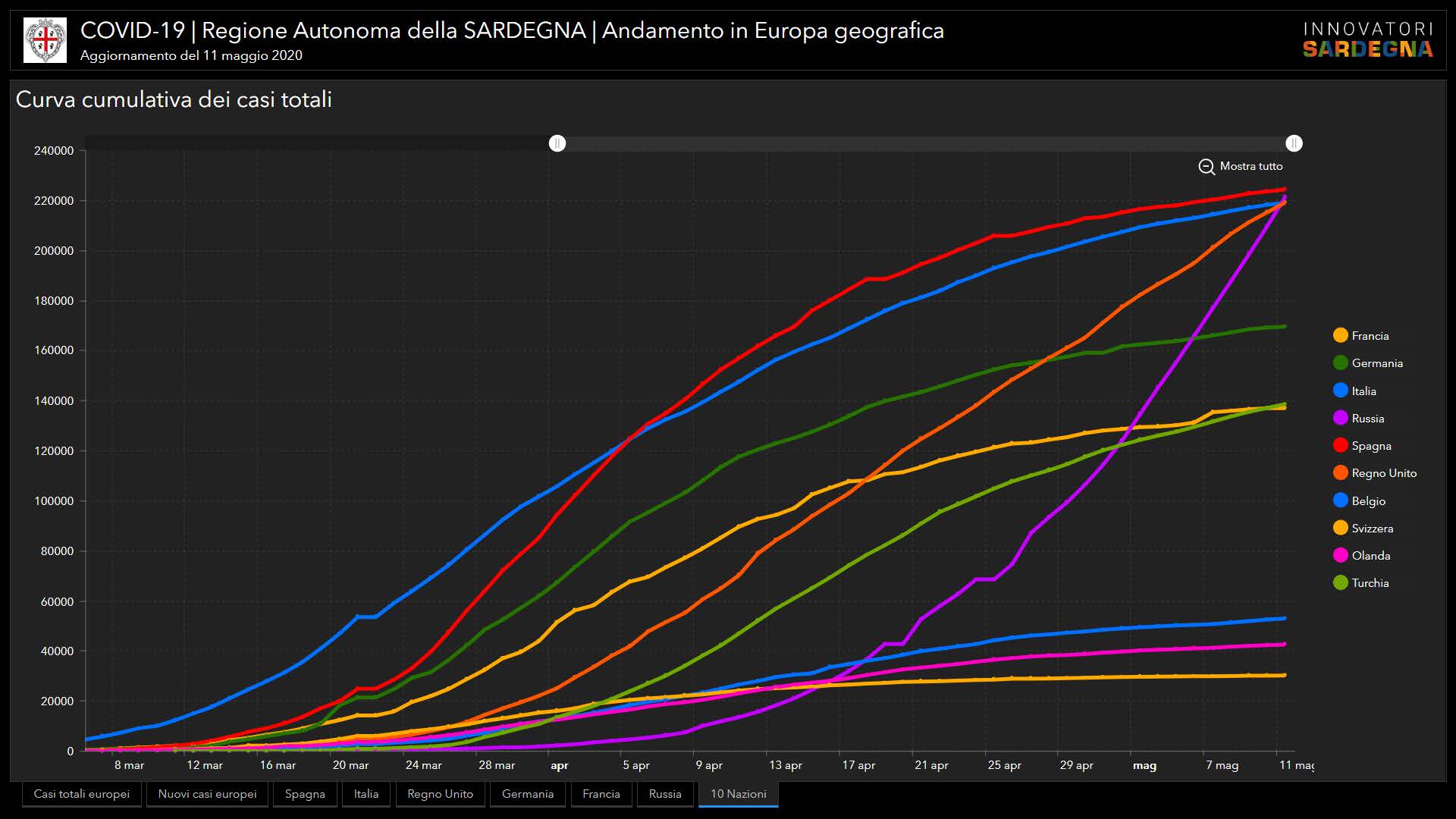Click the blue Belgio legend marker
Screen dimensions: 1456x819
click(1341, 501)
